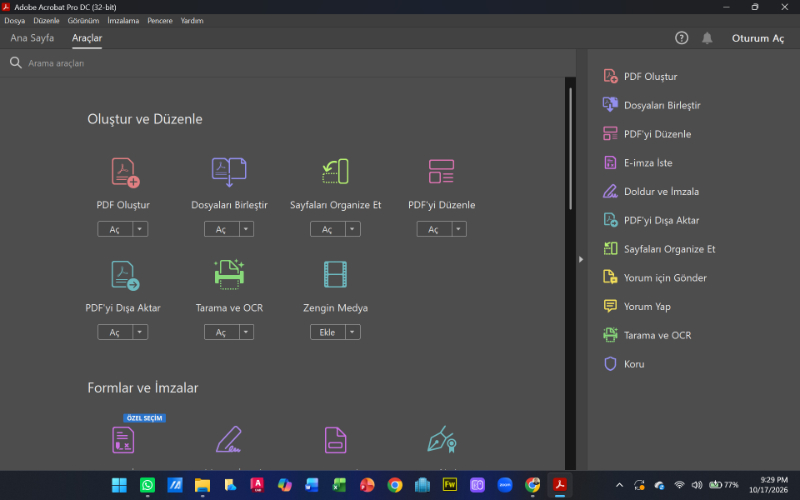Screen dimensions: 800x500
Task: Expand the dropdown arrow next to Tarama ve OCR Aç
Action: coord(246,332)
